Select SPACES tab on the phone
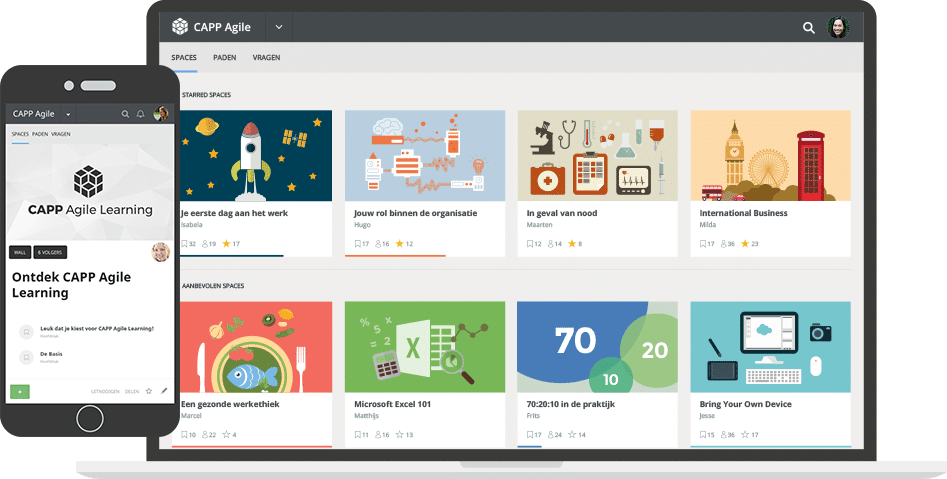Image resolution: width=947 pixels, height=479 pixels. click(x=20, y=134)
